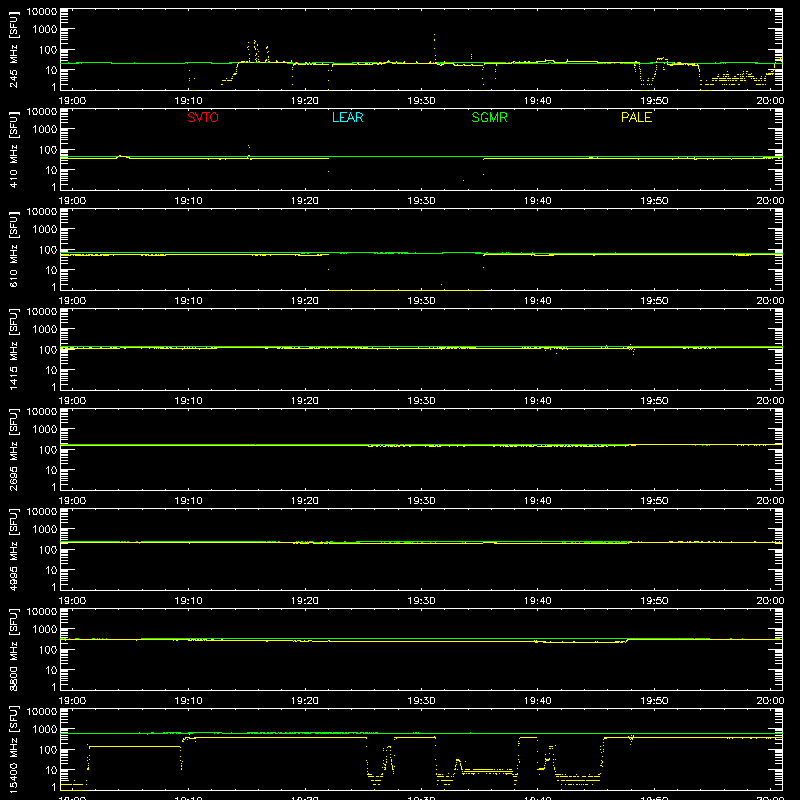Click 19:40 time label of 2695 MHz plot
800x800 pixels.
[x=538, y=501]
